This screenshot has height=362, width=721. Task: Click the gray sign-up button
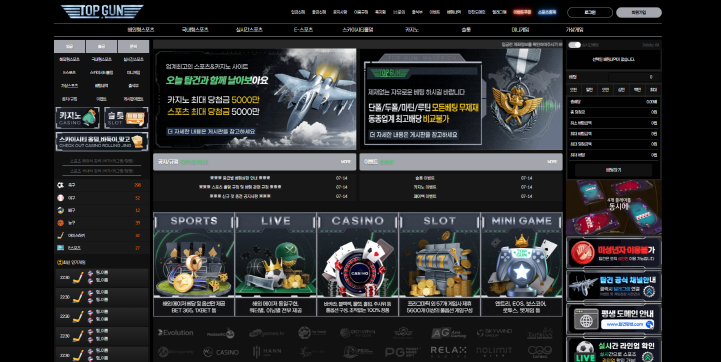coord(639,12)
